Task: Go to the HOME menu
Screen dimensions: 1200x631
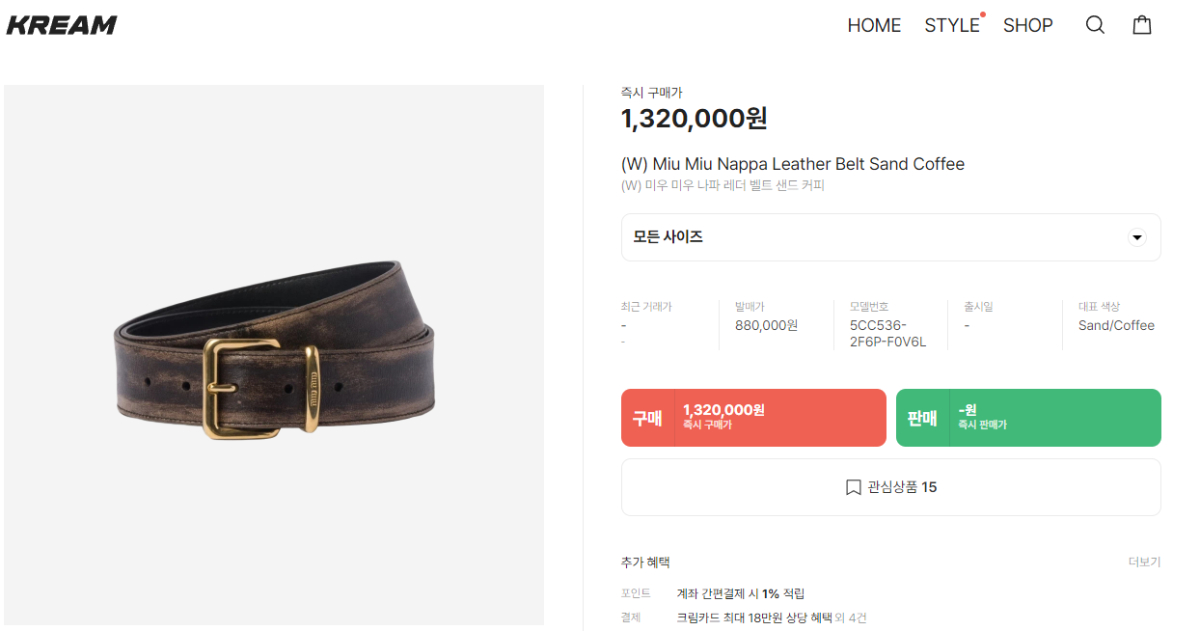Action: coord(874,26)
